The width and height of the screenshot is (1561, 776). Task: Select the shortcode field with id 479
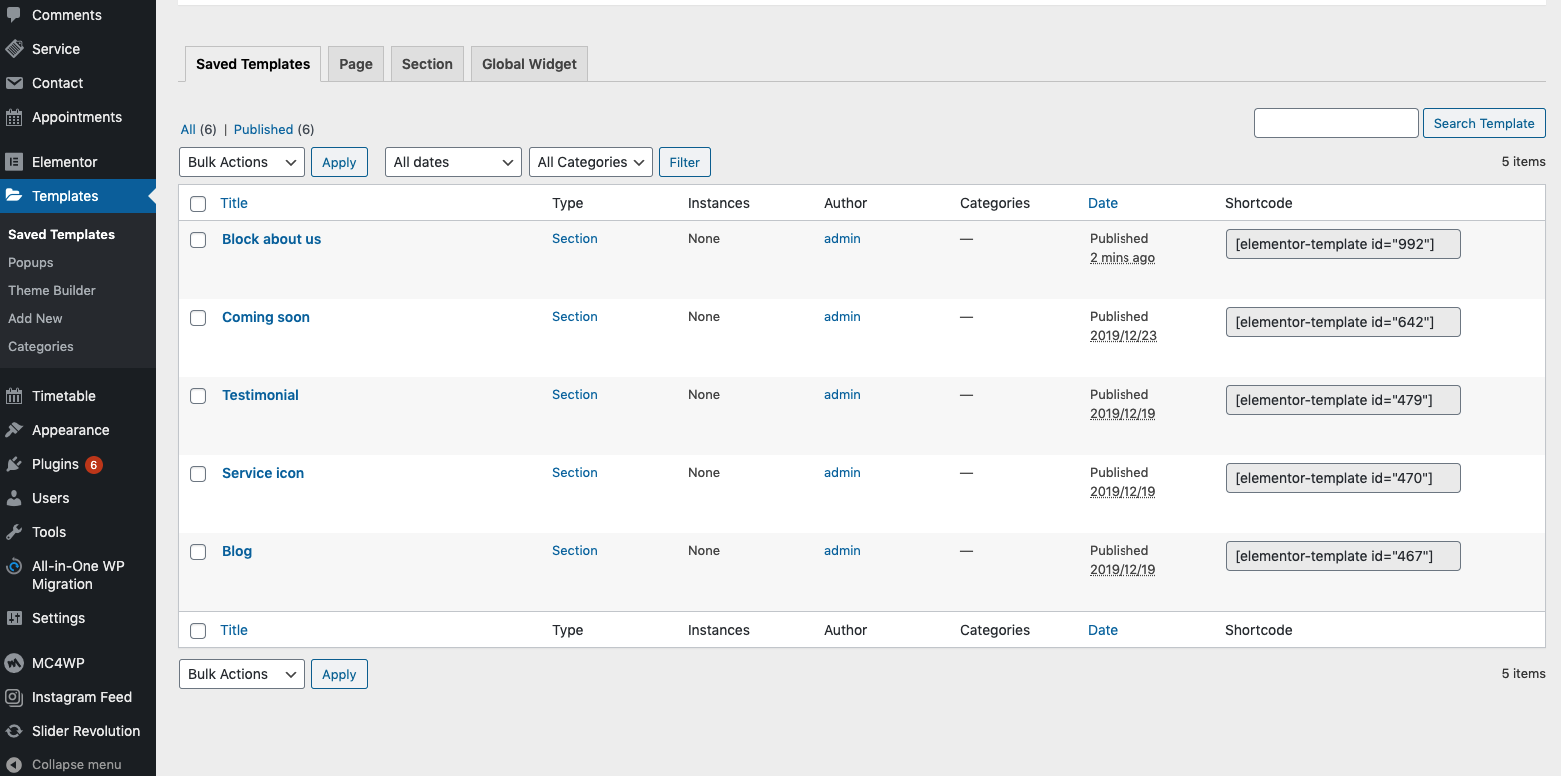[1343, 400]
